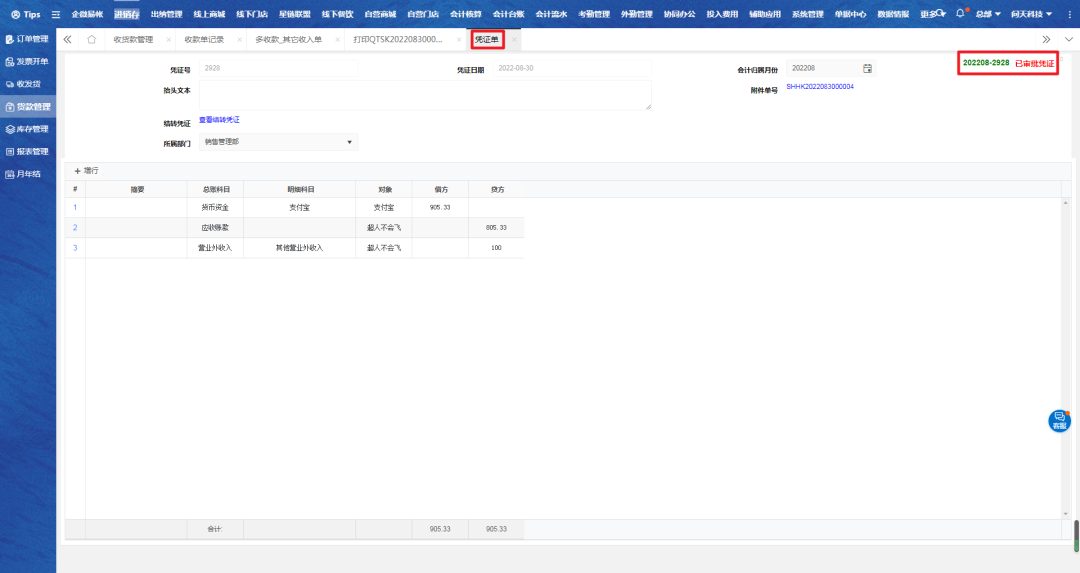Close the 收货款管理 tab
This screenshot has width=1080, height=573.
(168, 40)
